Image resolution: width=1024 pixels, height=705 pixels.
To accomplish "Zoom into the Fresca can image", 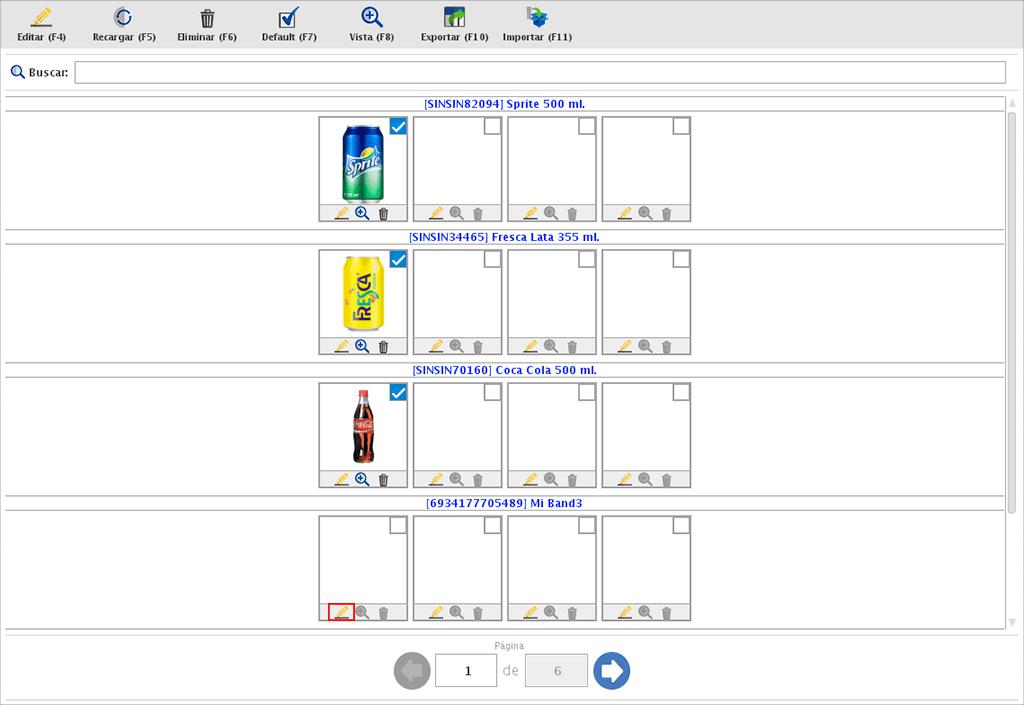I will (362, 346).
